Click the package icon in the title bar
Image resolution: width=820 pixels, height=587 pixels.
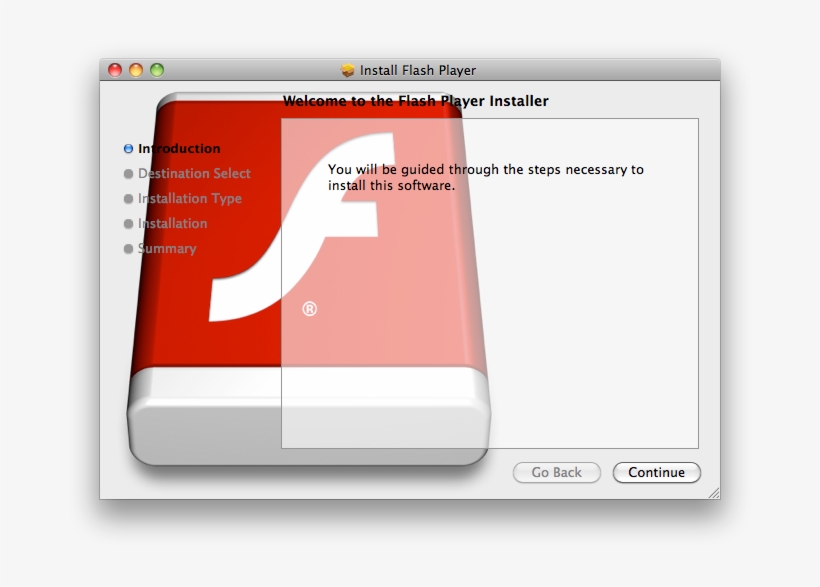[x=346, y=70]
